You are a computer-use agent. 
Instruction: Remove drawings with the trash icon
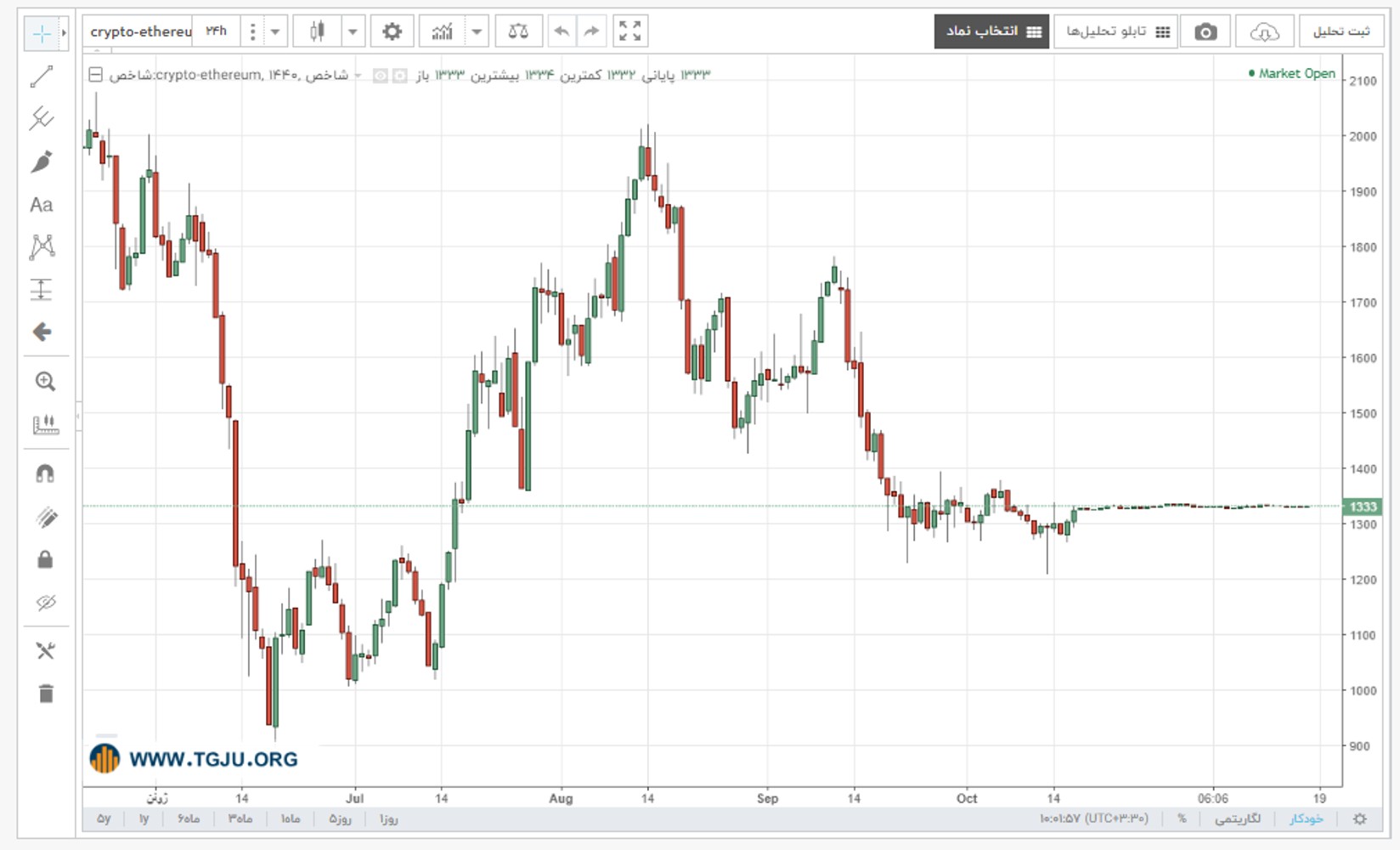46,694
